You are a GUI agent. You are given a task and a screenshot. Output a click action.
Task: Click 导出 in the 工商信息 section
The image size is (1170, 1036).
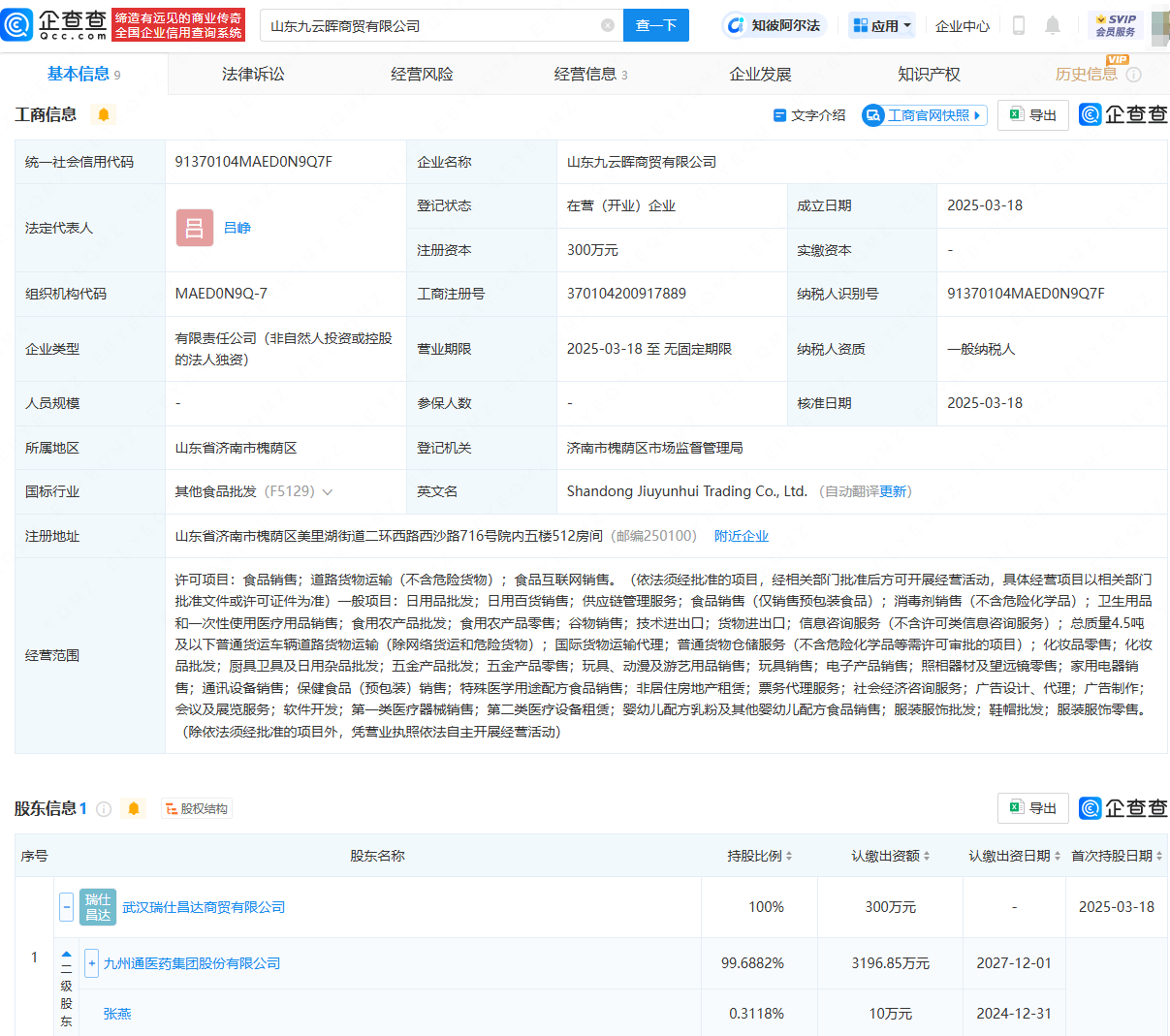1033,115
